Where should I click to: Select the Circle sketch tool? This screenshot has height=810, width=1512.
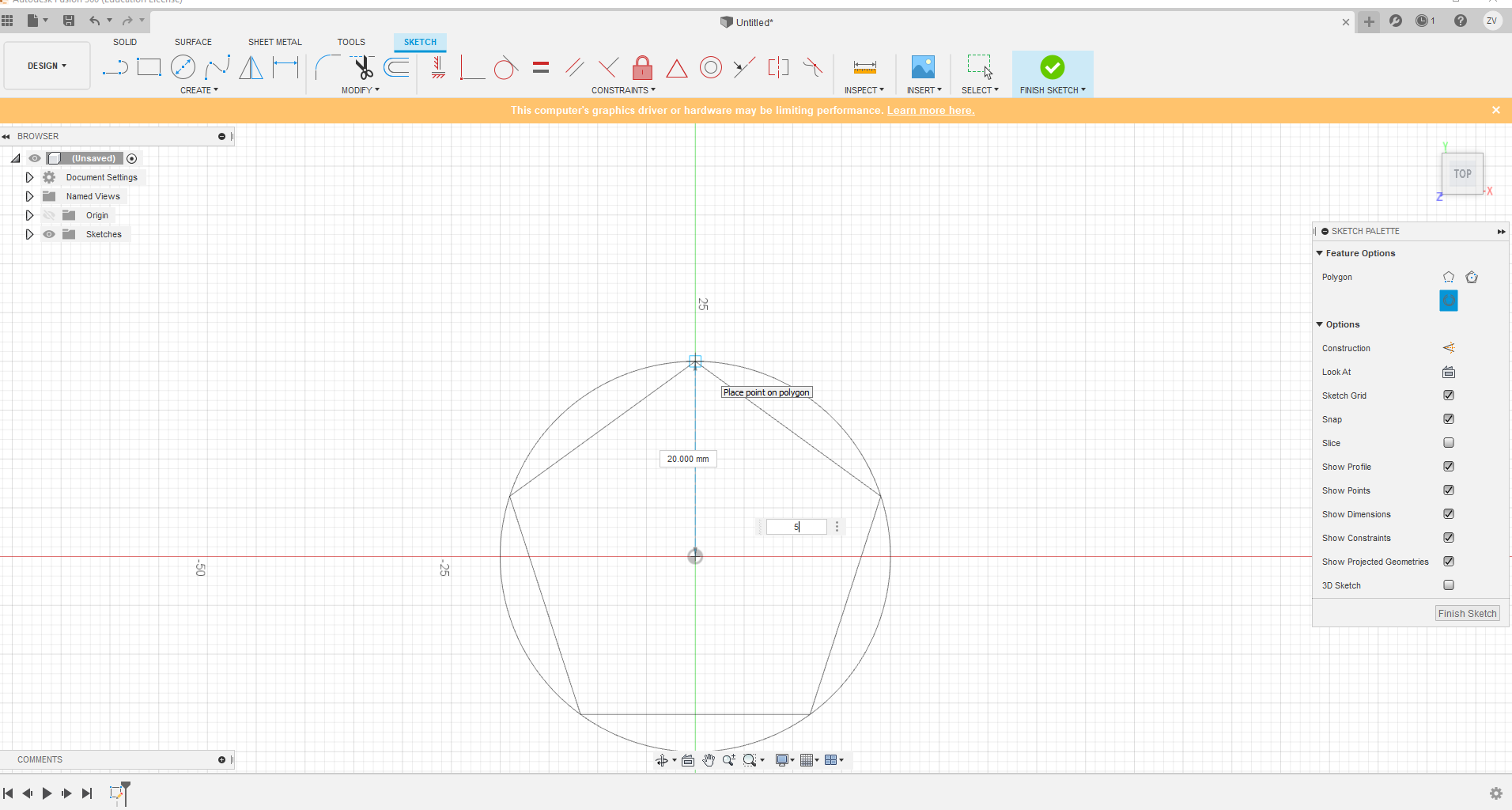click(x=183, y=67)
